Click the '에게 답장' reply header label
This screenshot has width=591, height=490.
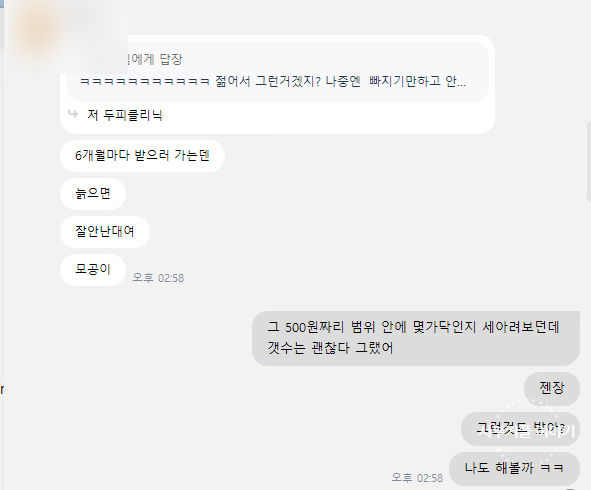tap(156, 59)
